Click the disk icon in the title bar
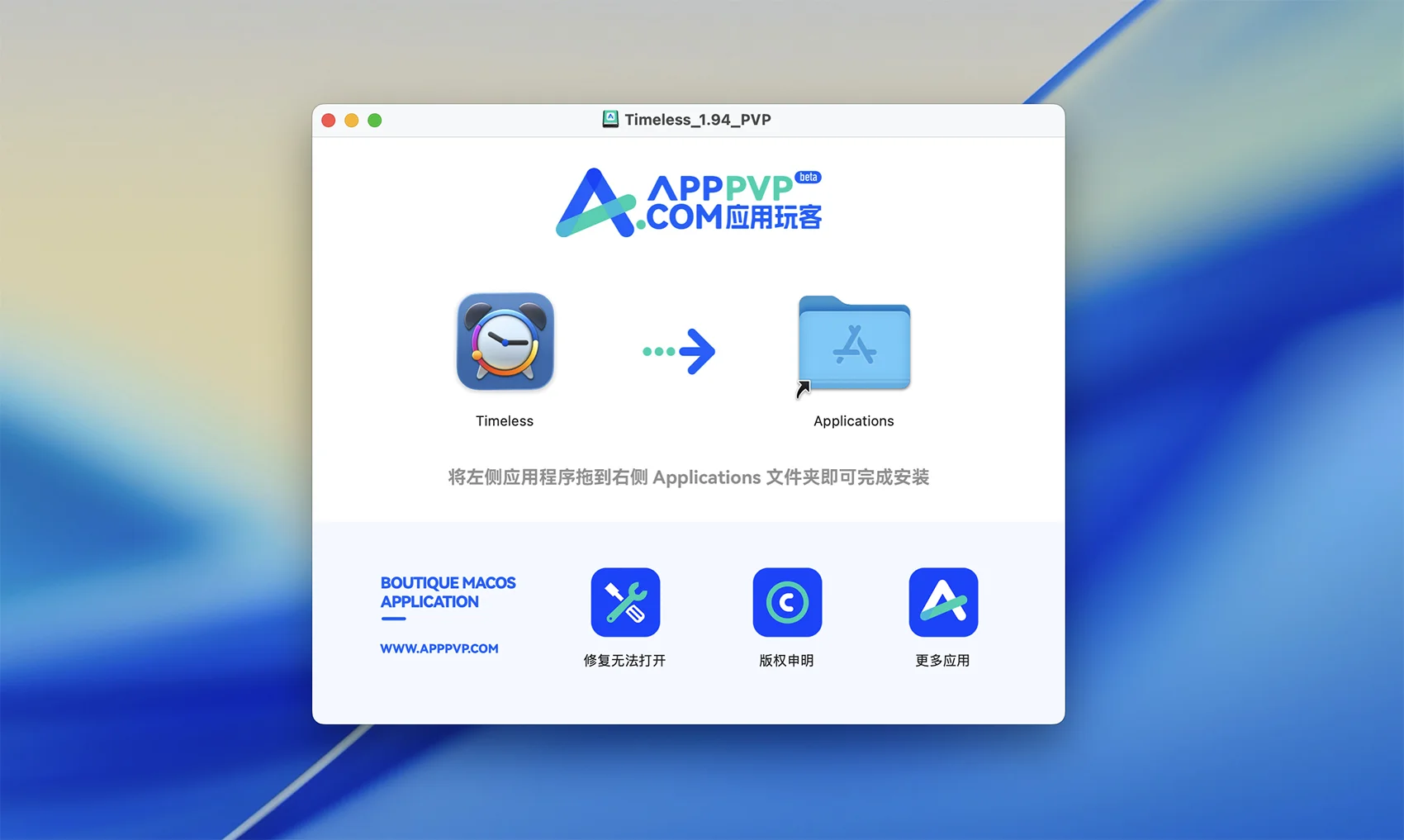 (610, 119)
